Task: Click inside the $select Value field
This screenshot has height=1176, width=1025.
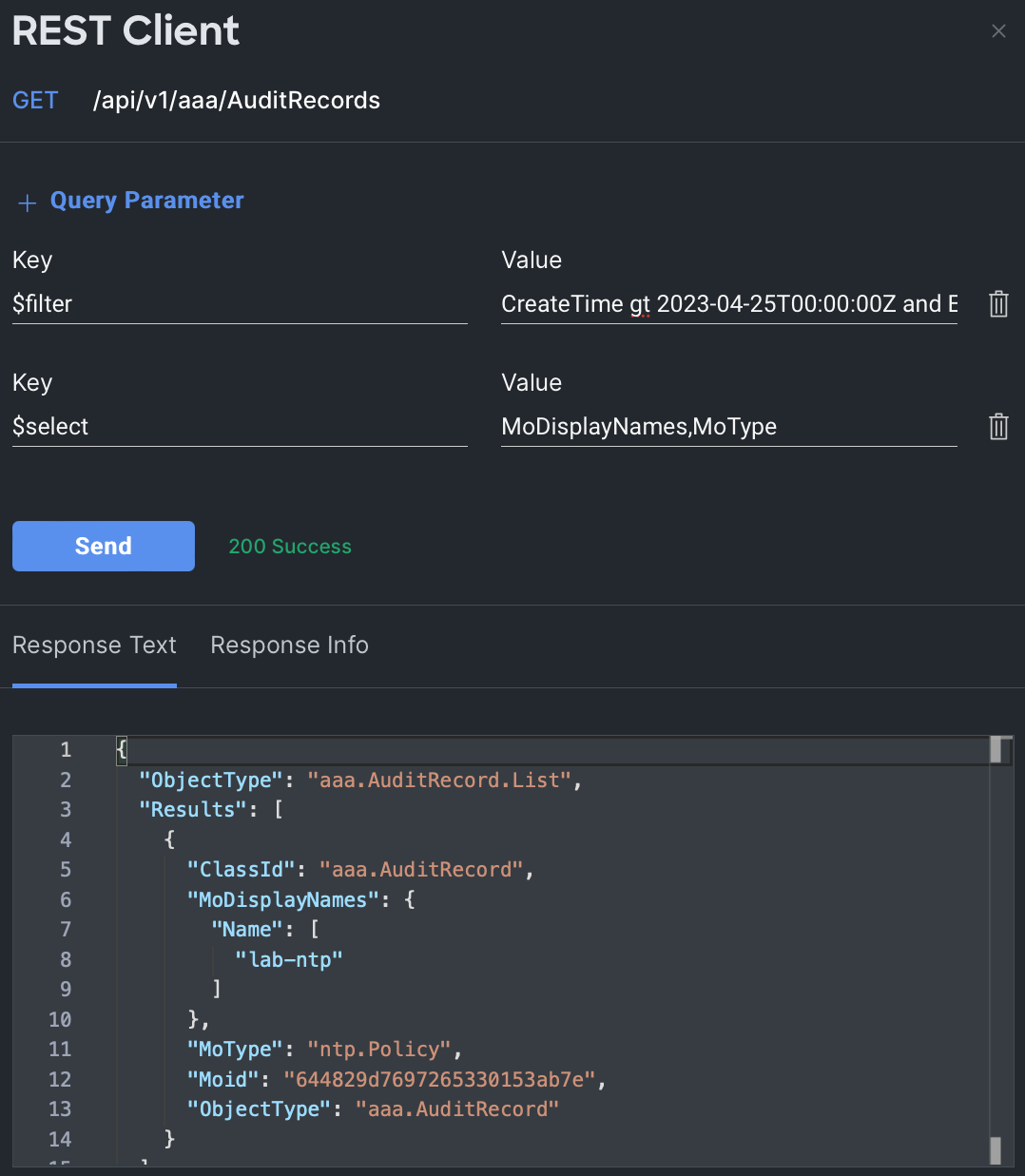Action: 727,426
